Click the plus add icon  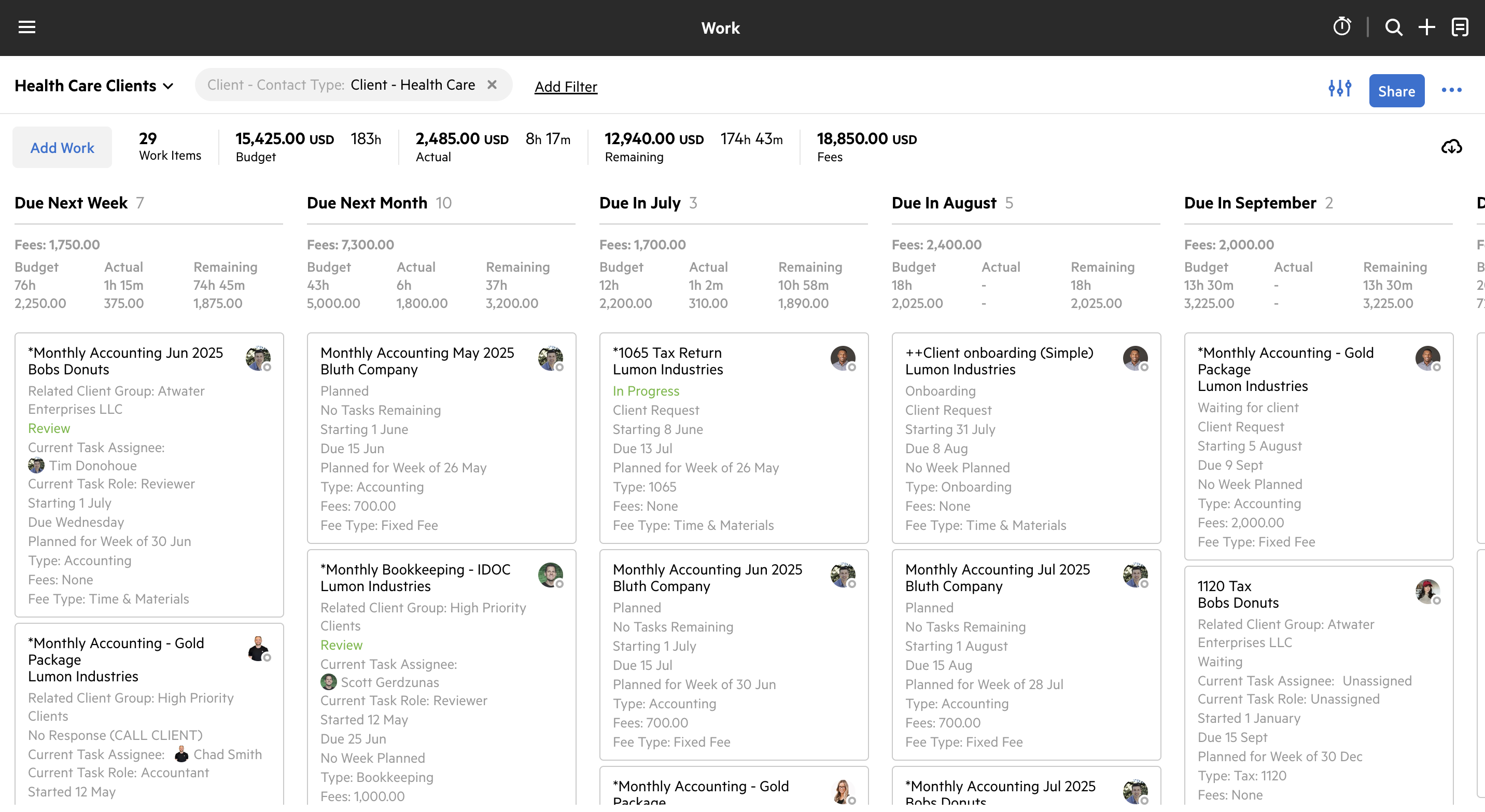click(x=1427, y=27)
